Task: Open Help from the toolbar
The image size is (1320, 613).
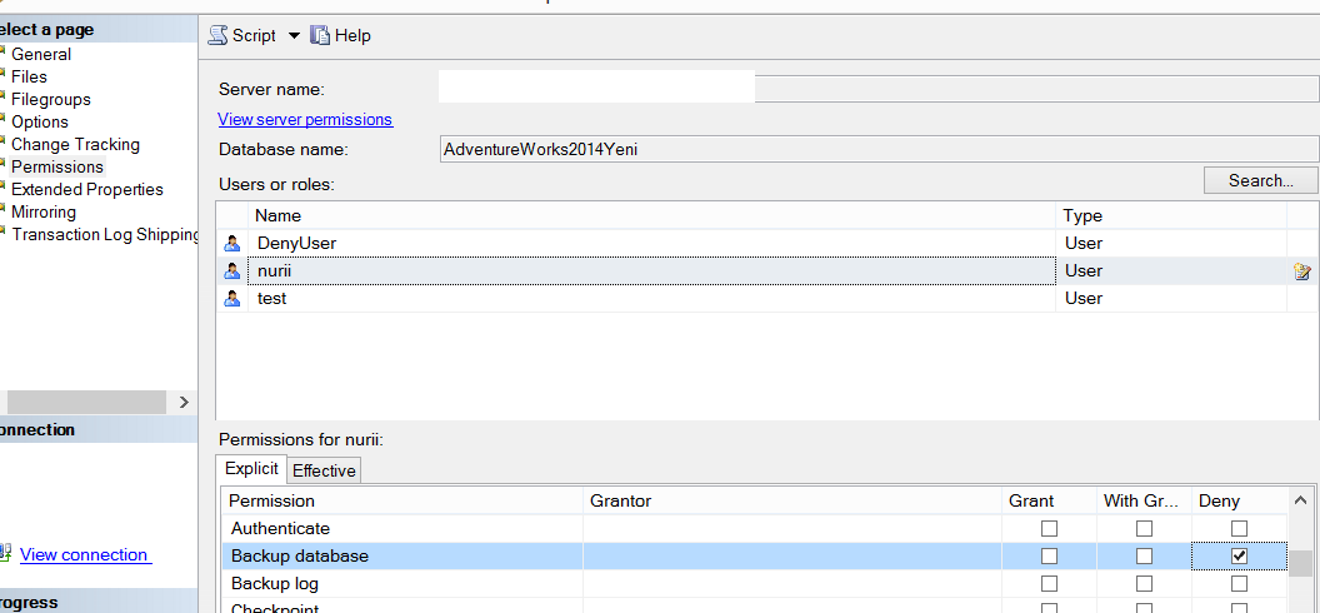Action: pos(340,36)
